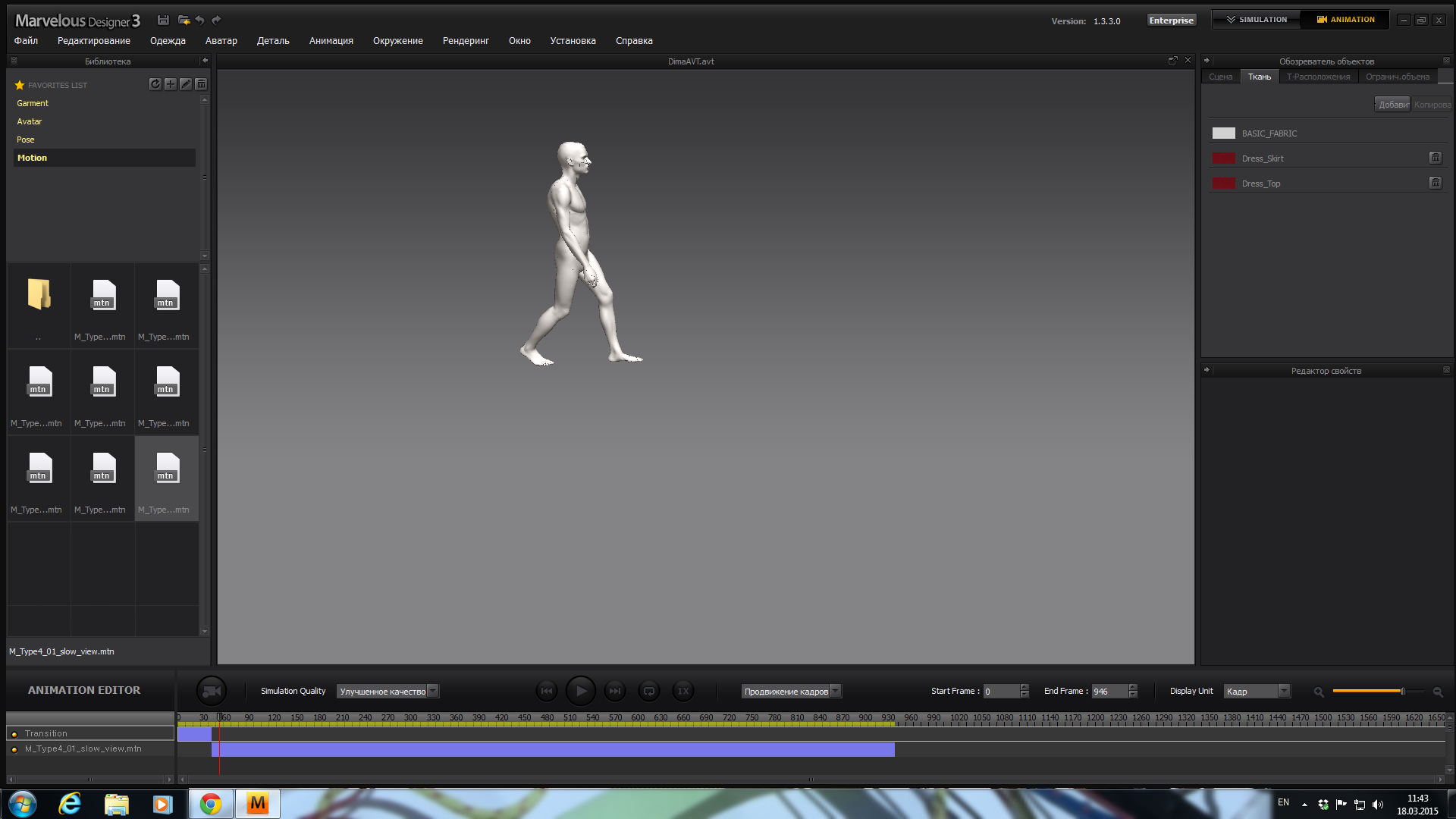
Task: Delete the Dress_Skirt fabric
Action: pyautogui.click(x=1435, y=158)
